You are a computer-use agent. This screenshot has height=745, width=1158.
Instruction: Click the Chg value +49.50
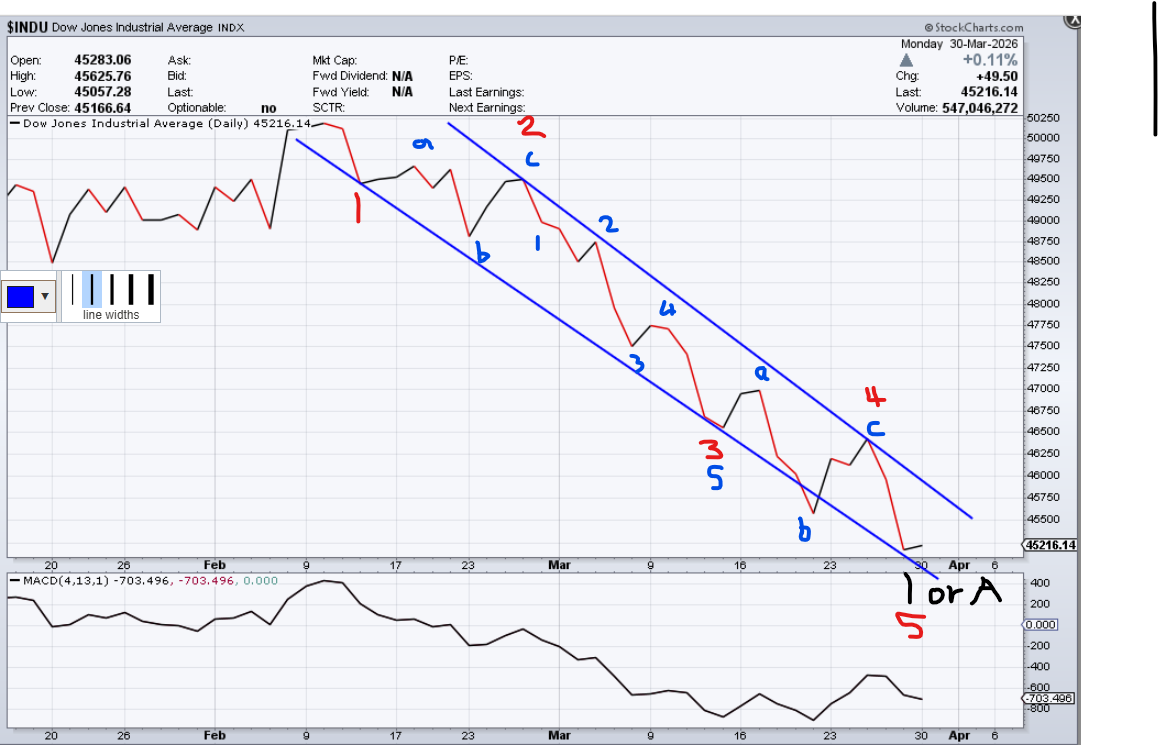(x=997, y=76)
